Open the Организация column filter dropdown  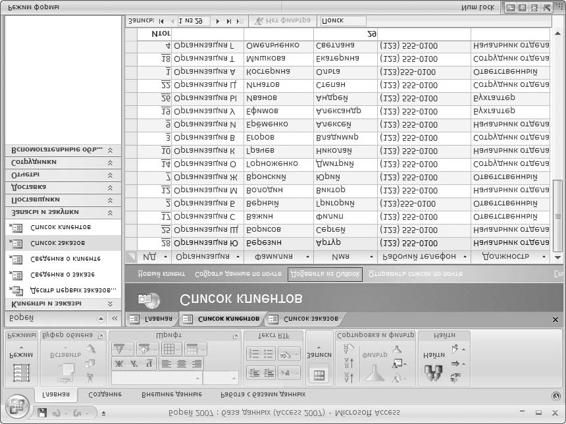pyautogui.click(x=238, y=257)
